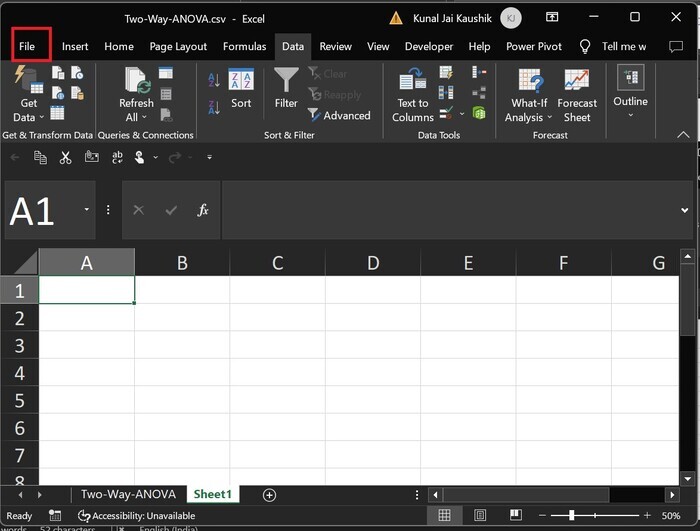700x531 pixels.
Task: Click the Cut scissors icon
Action: click(65, 157)
